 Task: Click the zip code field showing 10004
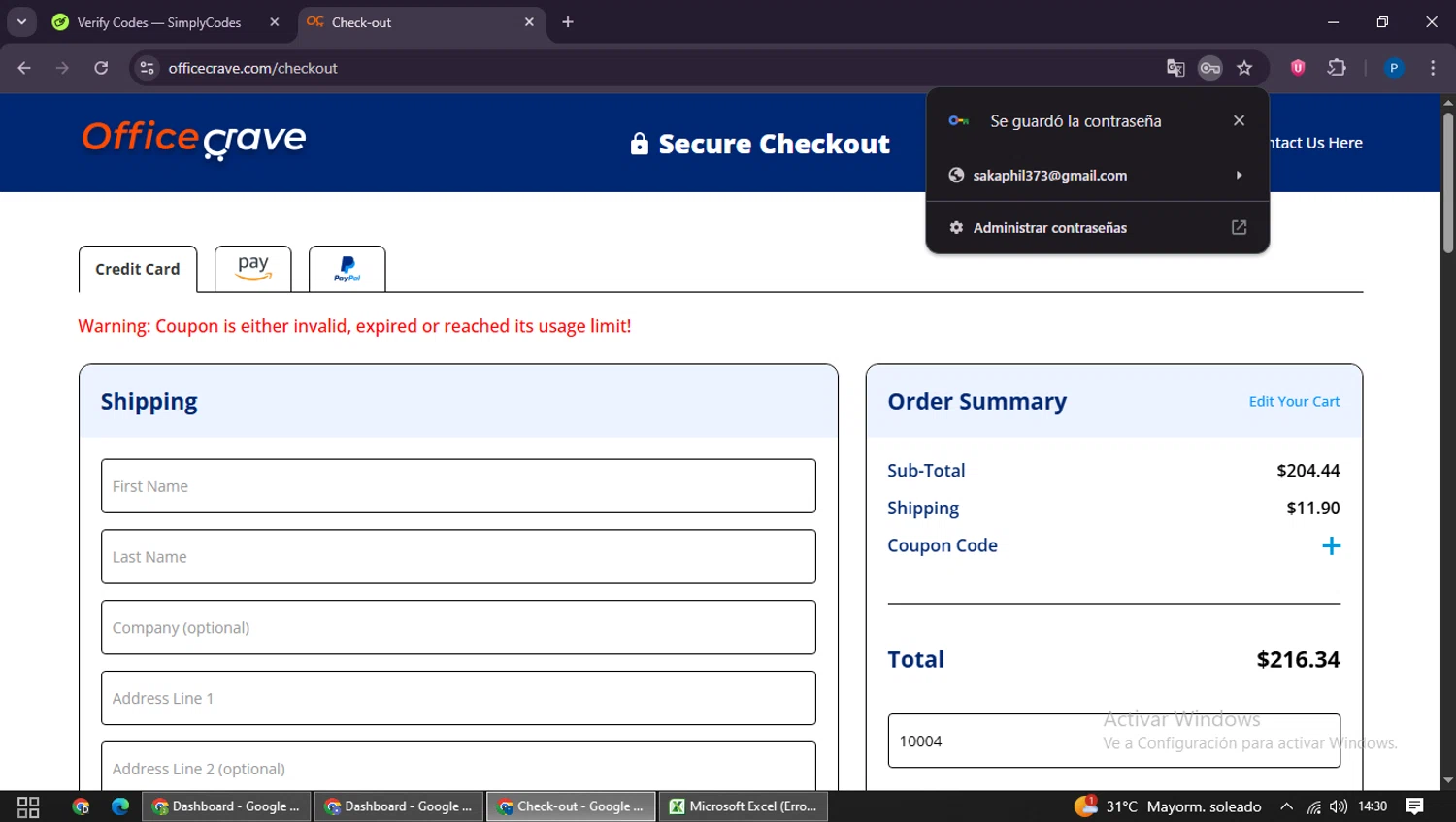1113,741
